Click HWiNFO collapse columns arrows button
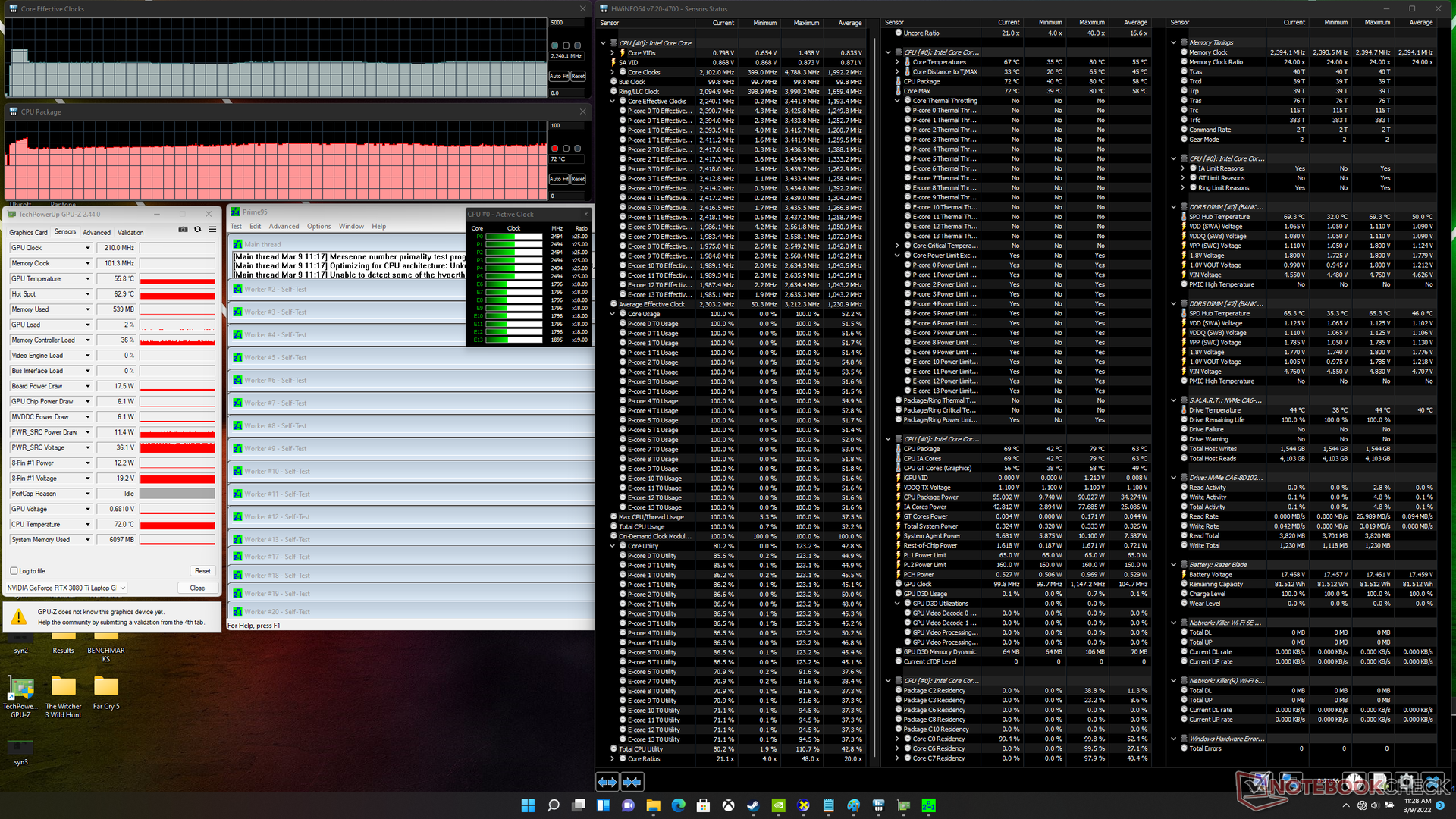 click(x=632, y=782)
